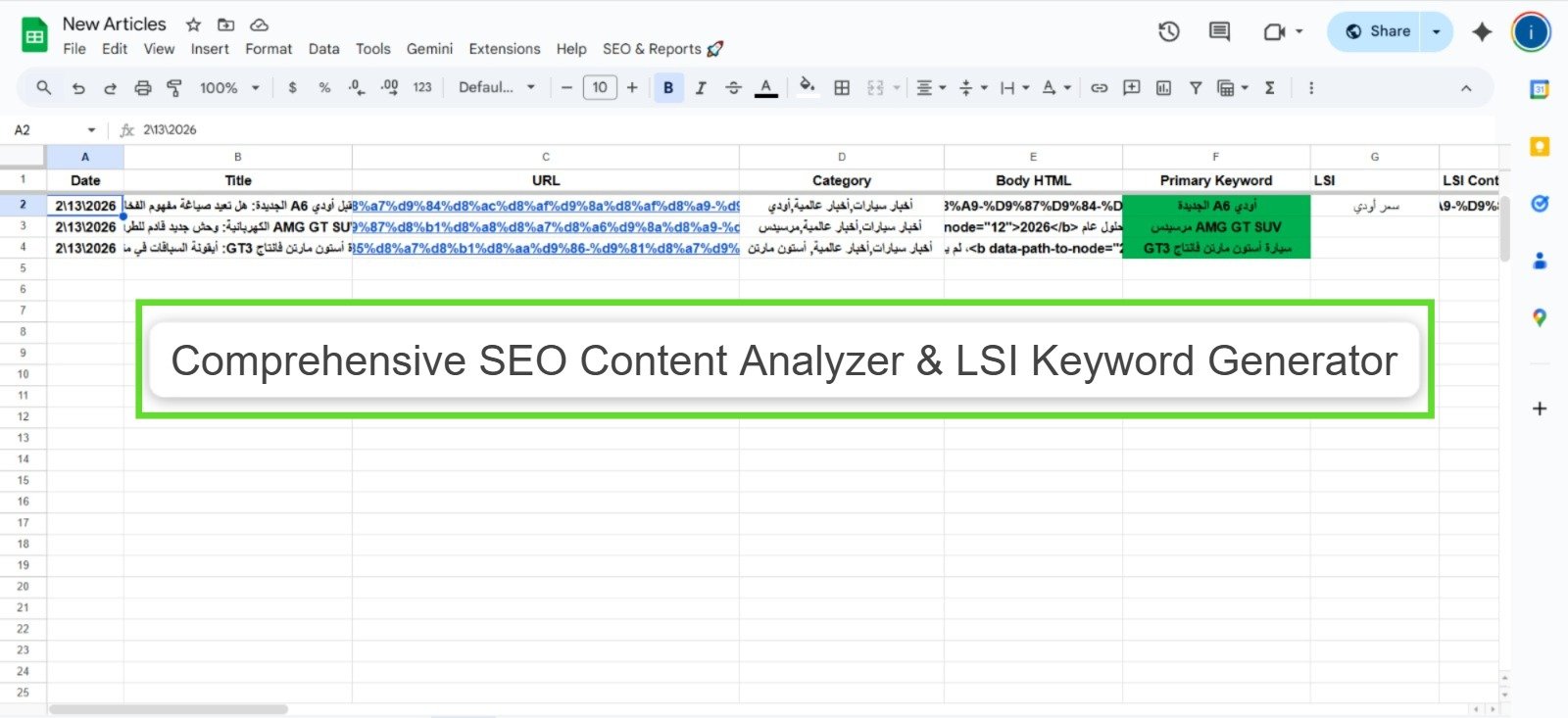Open the comments panel icon
Image resolution: width=1568 pixels, height=718 pixels.
pos(1219,31)
